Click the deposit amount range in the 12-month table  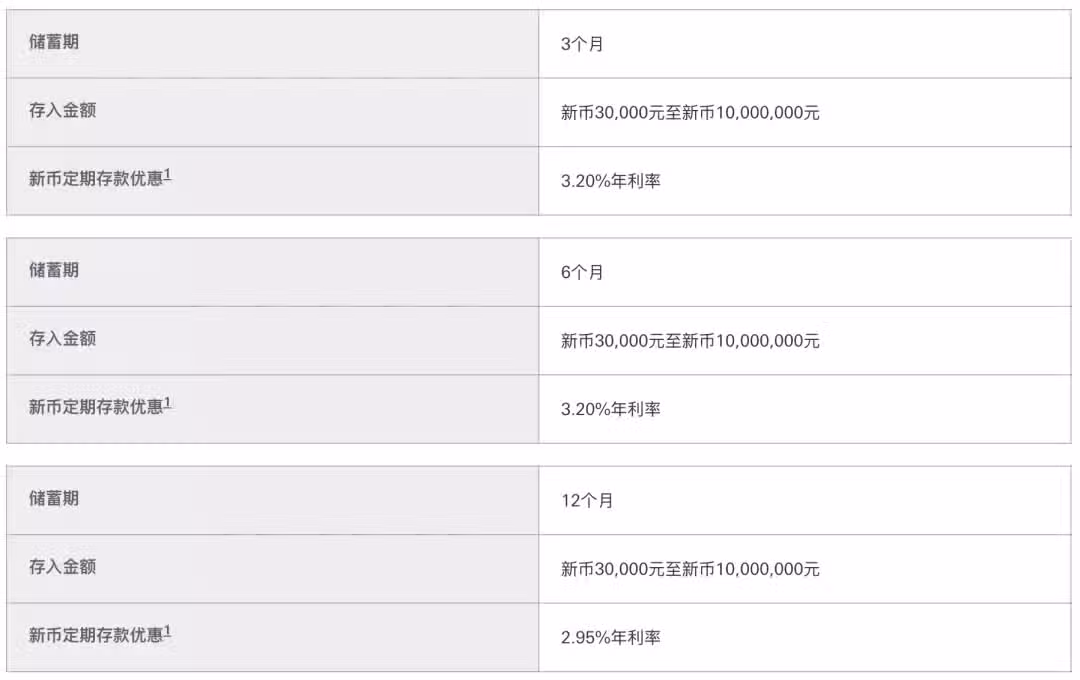[x=690, y=568]
